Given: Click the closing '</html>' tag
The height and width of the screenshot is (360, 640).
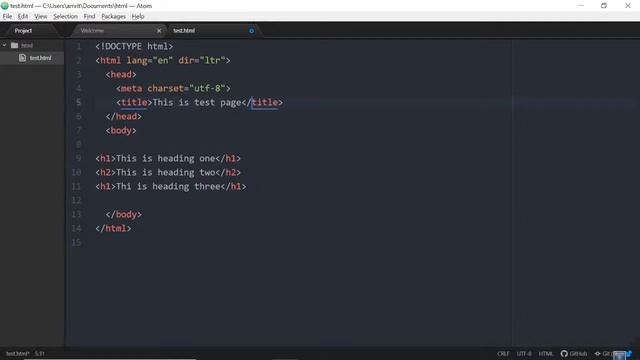Looking at the screenshot, I should [x=113, y=228].
